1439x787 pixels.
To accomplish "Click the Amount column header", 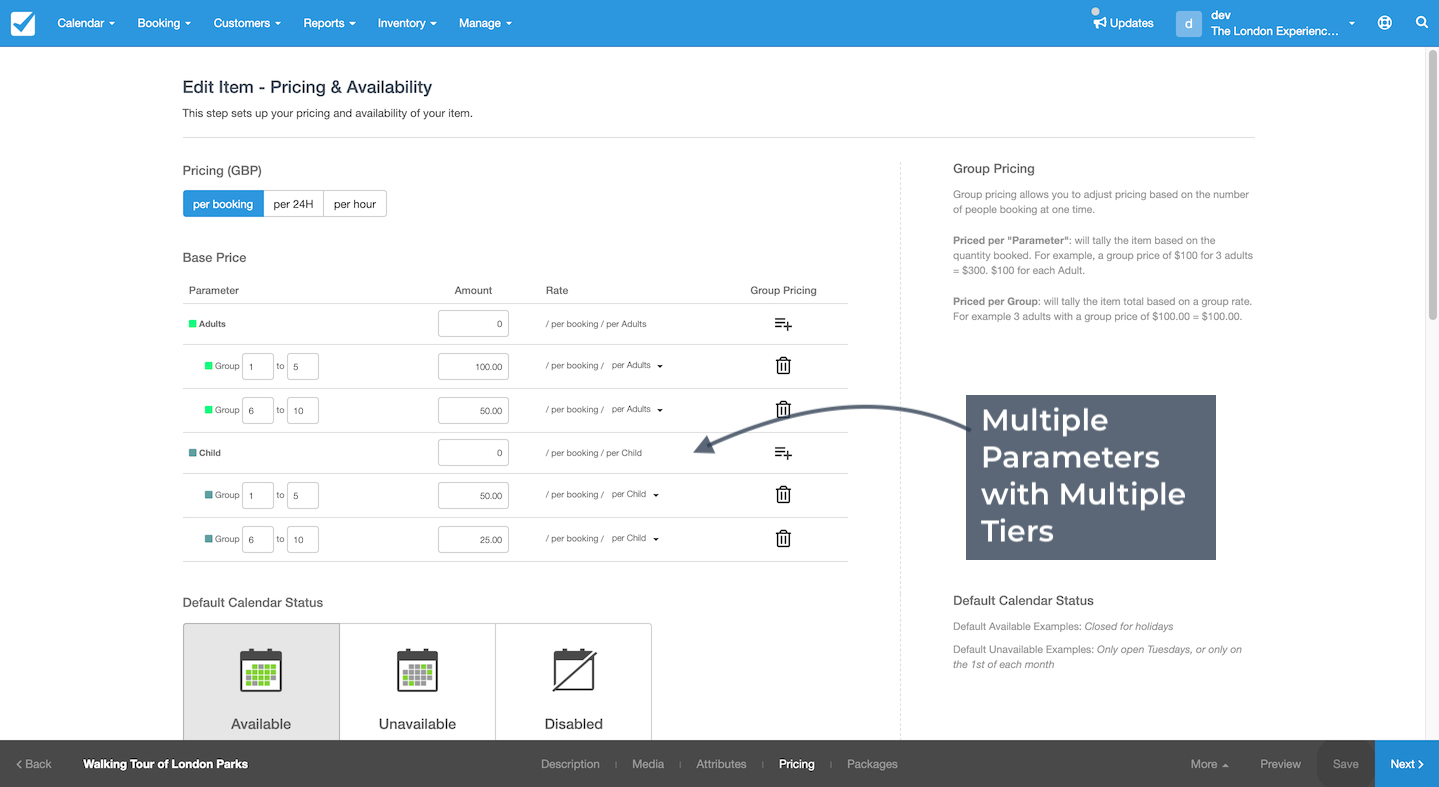I will tap(473, 291).
